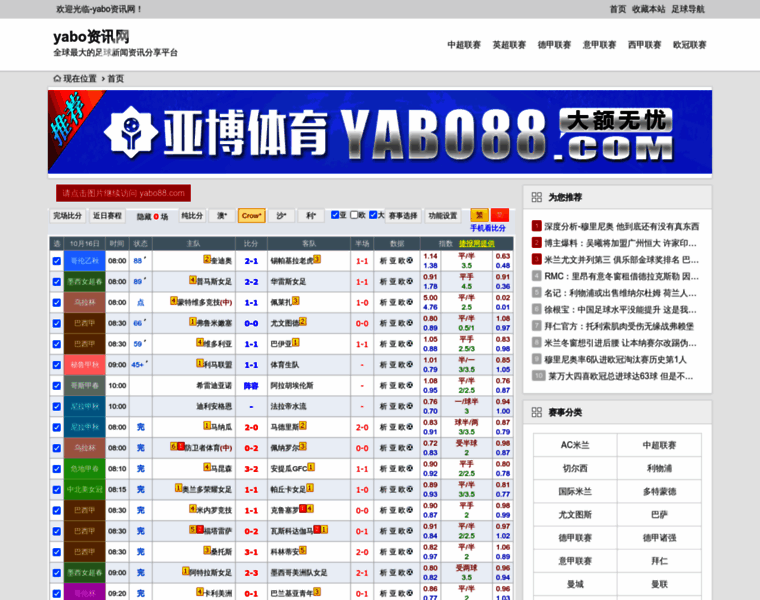Click the soccer ball icon in the 尤文图德 row
The height and width of the screenshot is (600, 760).
click(x=410, y=323)
